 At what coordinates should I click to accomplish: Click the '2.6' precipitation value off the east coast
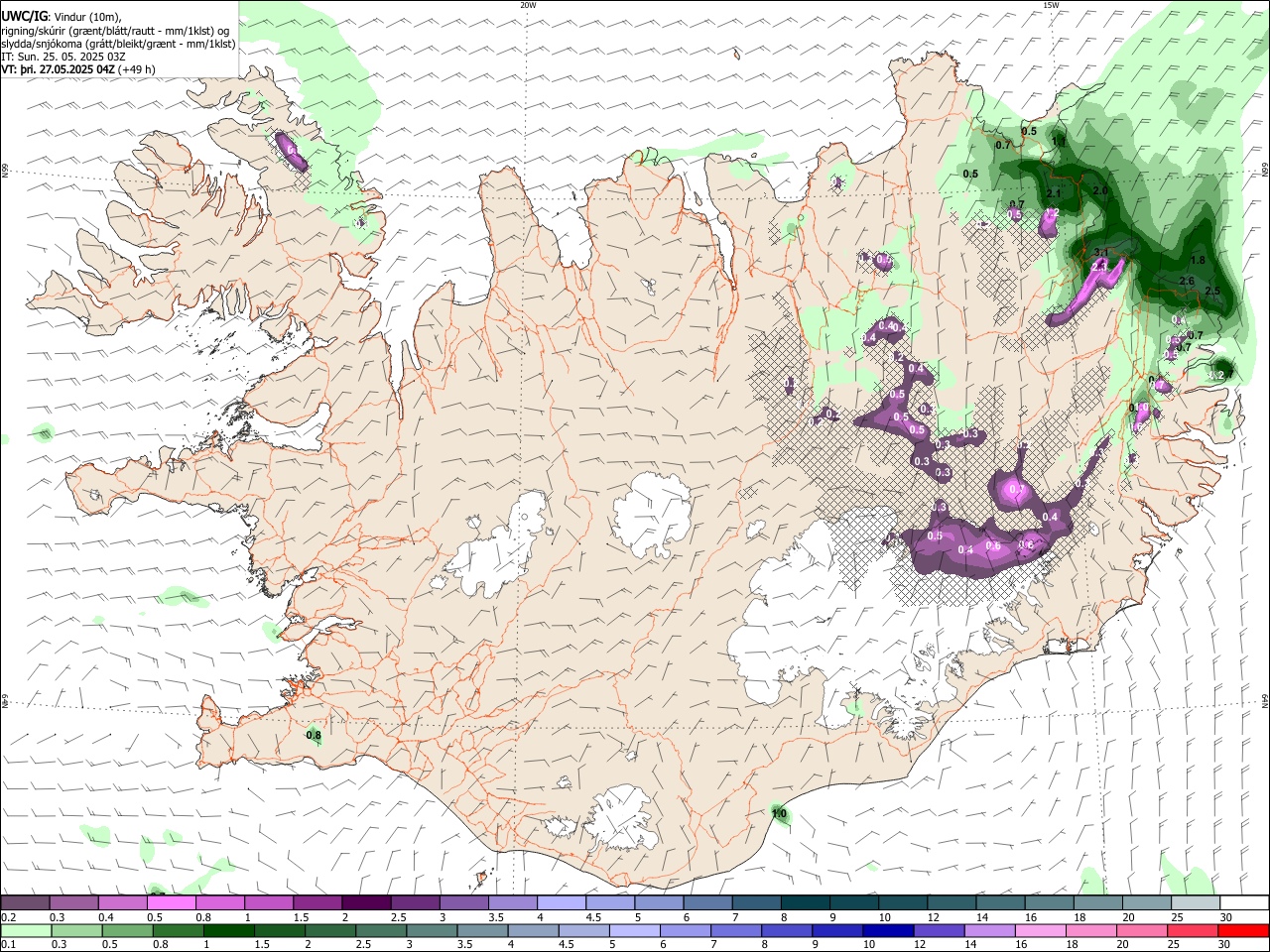tap(1187, 281)
